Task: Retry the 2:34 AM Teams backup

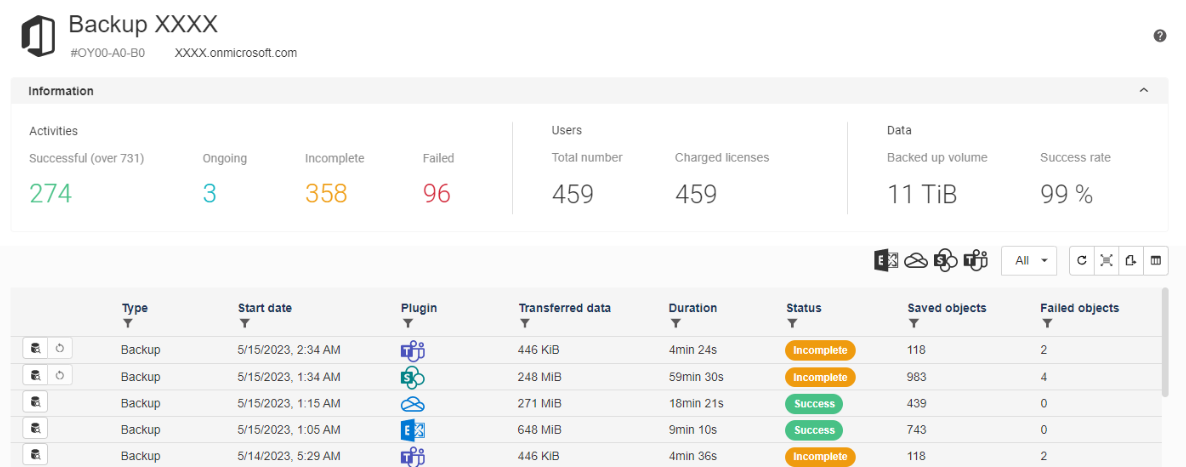Action: [x=61, y=349]
